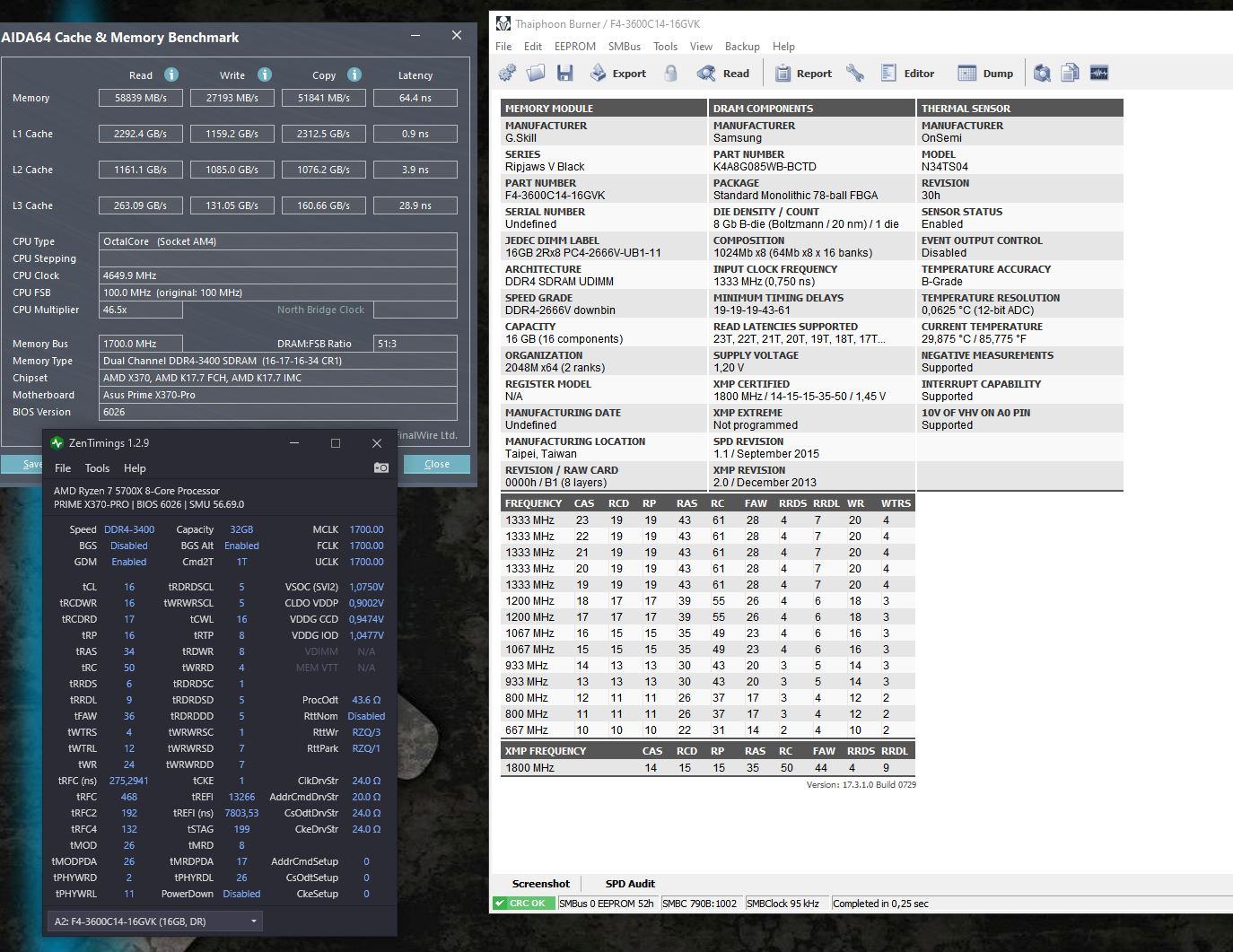
Task: Click the XMP Certified value 1800 MHz / 14-15-15-35-50
Action: pyautogui.click(x=799, y=397)
